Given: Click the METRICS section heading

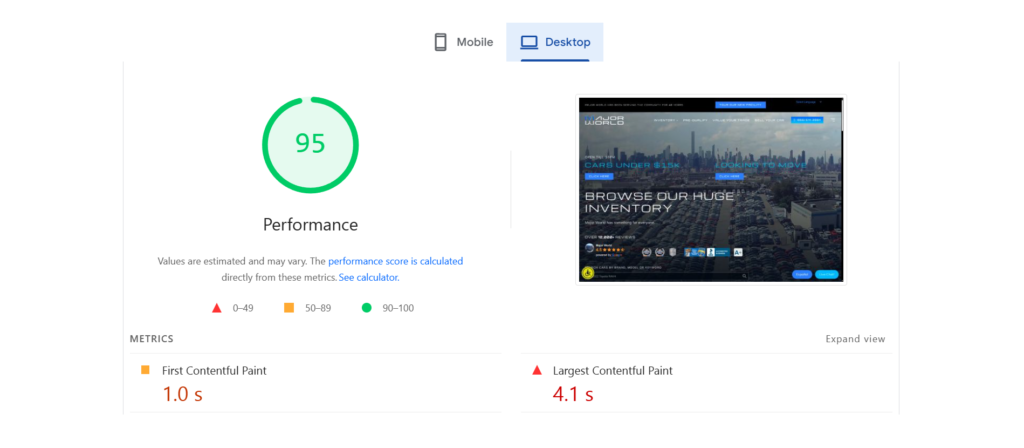Looking at the screenshot, I should point(151,339).
